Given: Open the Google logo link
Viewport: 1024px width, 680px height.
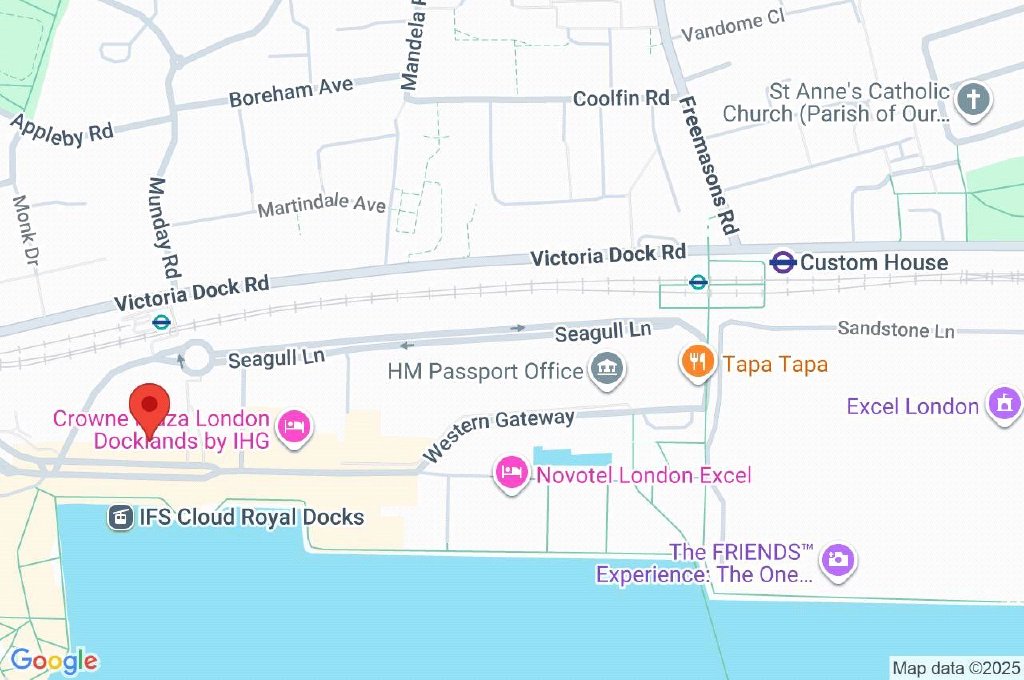Looking at the screenshot, I should [54, 661].
